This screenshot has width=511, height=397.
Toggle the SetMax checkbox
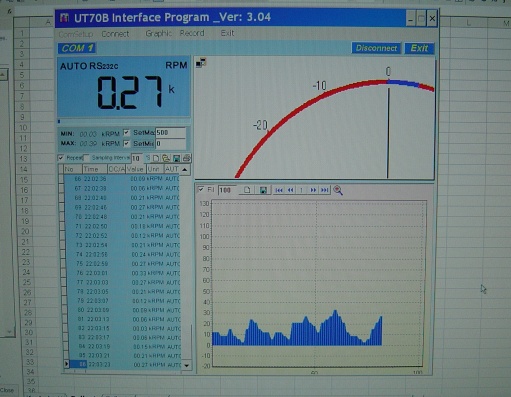pos(126,133)
